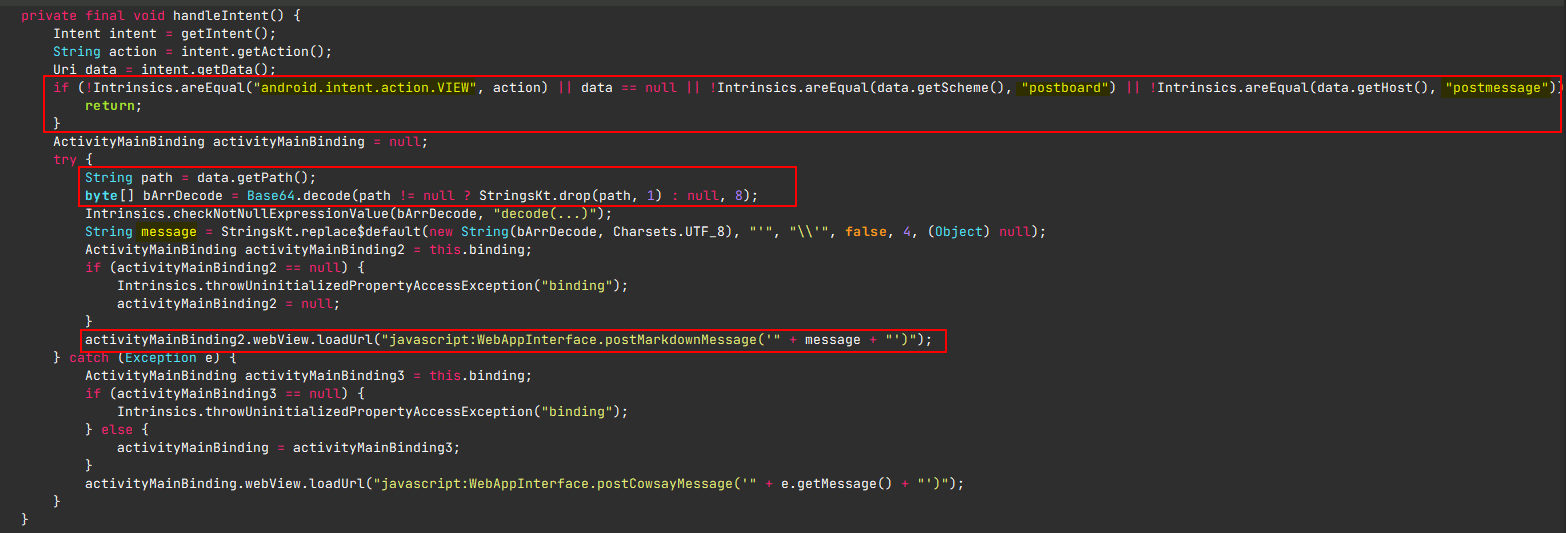Click the data.getScheme() call
This screenshot has width=1566, height=533.
942,87
